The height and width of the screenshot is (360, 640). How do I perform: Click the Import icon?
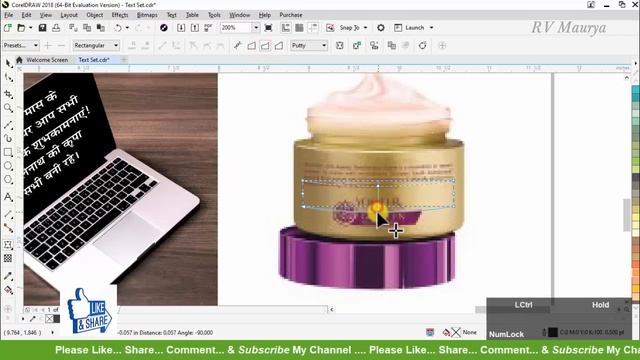tap(181, 28)
